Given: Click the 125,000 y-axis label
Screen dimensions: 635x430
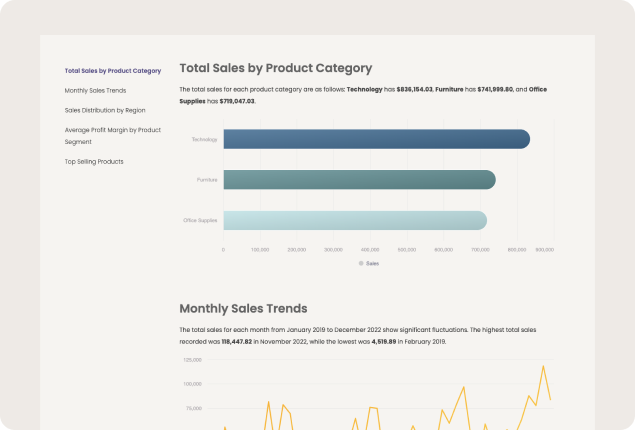Looking at the screenshot, I should click(192, 359).
